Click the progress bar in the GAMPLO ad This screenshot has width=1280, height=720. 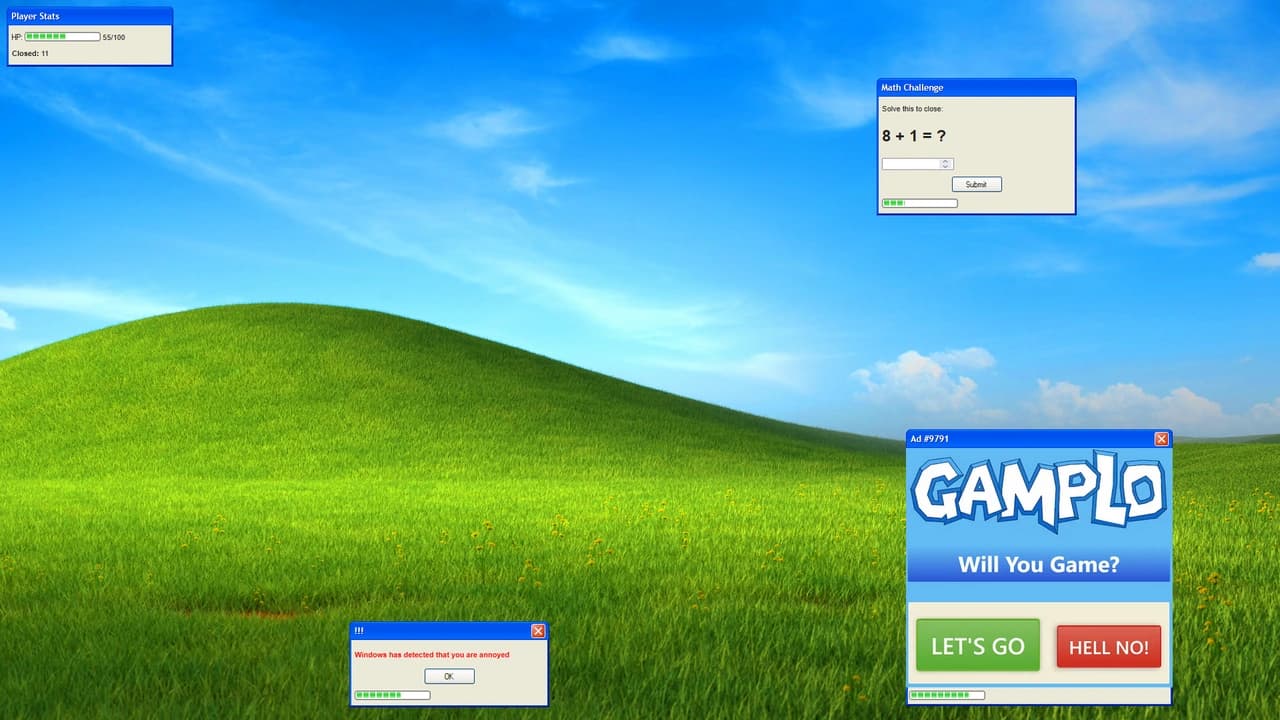pyautogui.click(x=947, y=694)
